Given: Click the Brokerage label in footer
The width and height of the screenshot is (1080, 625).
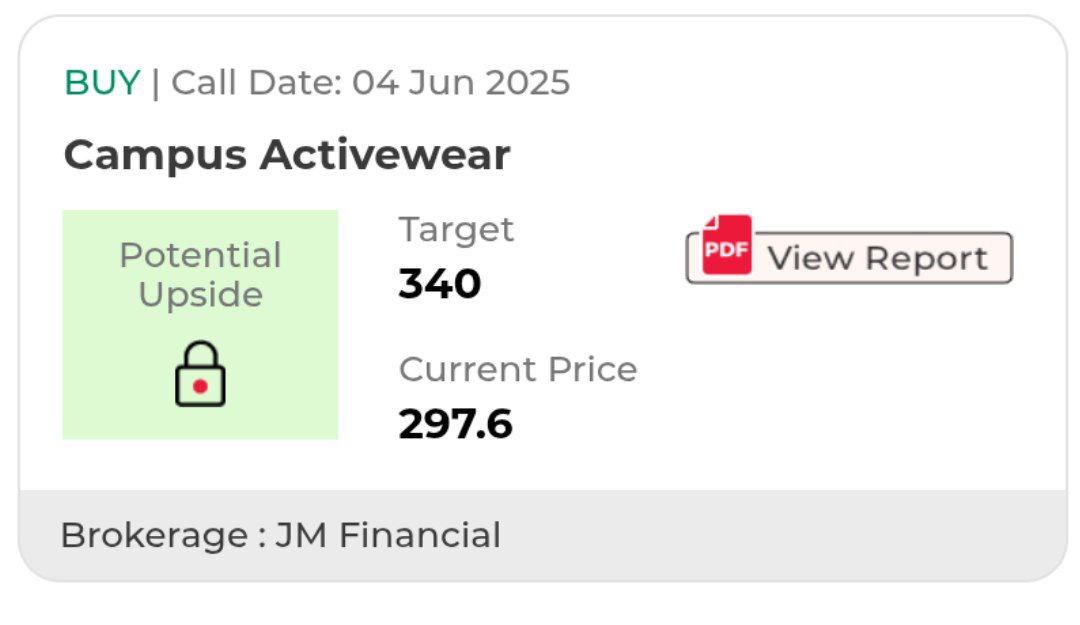Looking at the screenshot, I should coord(155,535).
